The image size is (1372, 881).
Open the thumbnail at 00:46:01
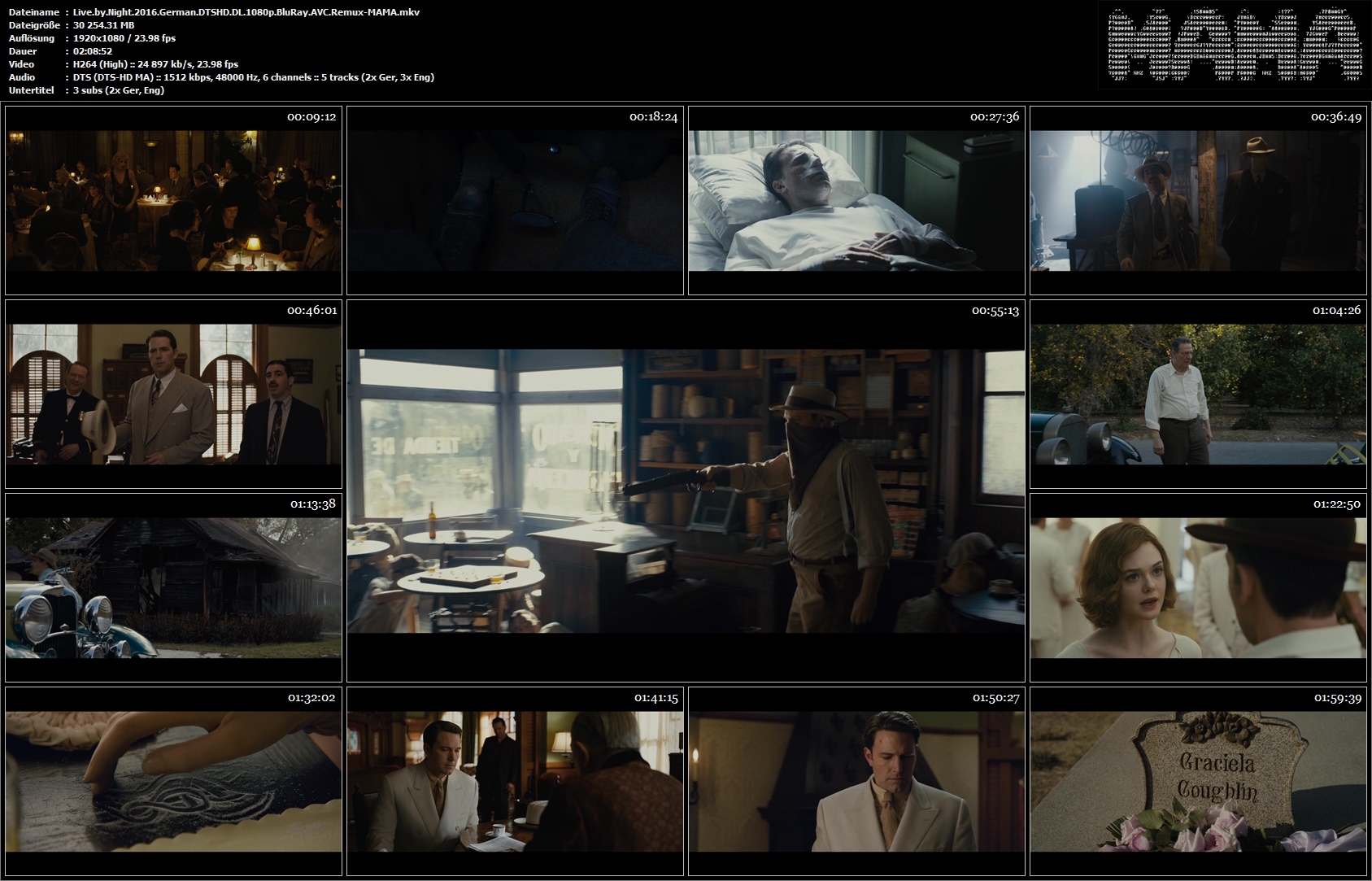pyautogui.click(x=173, y=394)
